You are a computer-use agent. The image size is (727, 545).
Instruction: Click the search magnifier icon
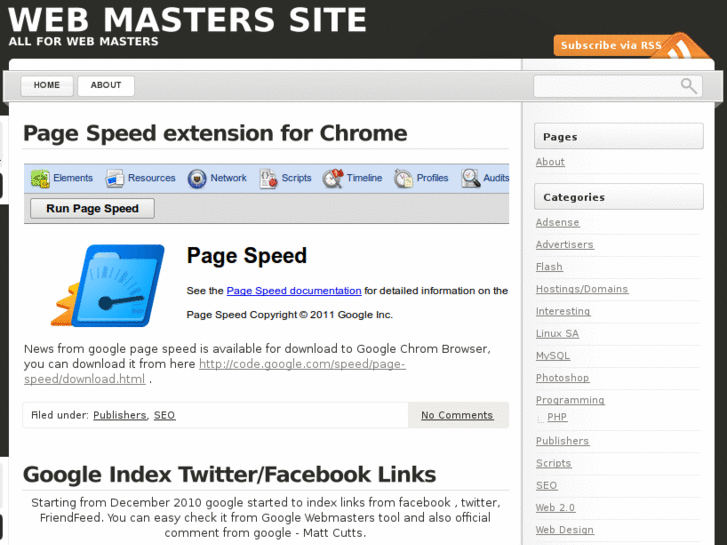click(x=689, y=85)
